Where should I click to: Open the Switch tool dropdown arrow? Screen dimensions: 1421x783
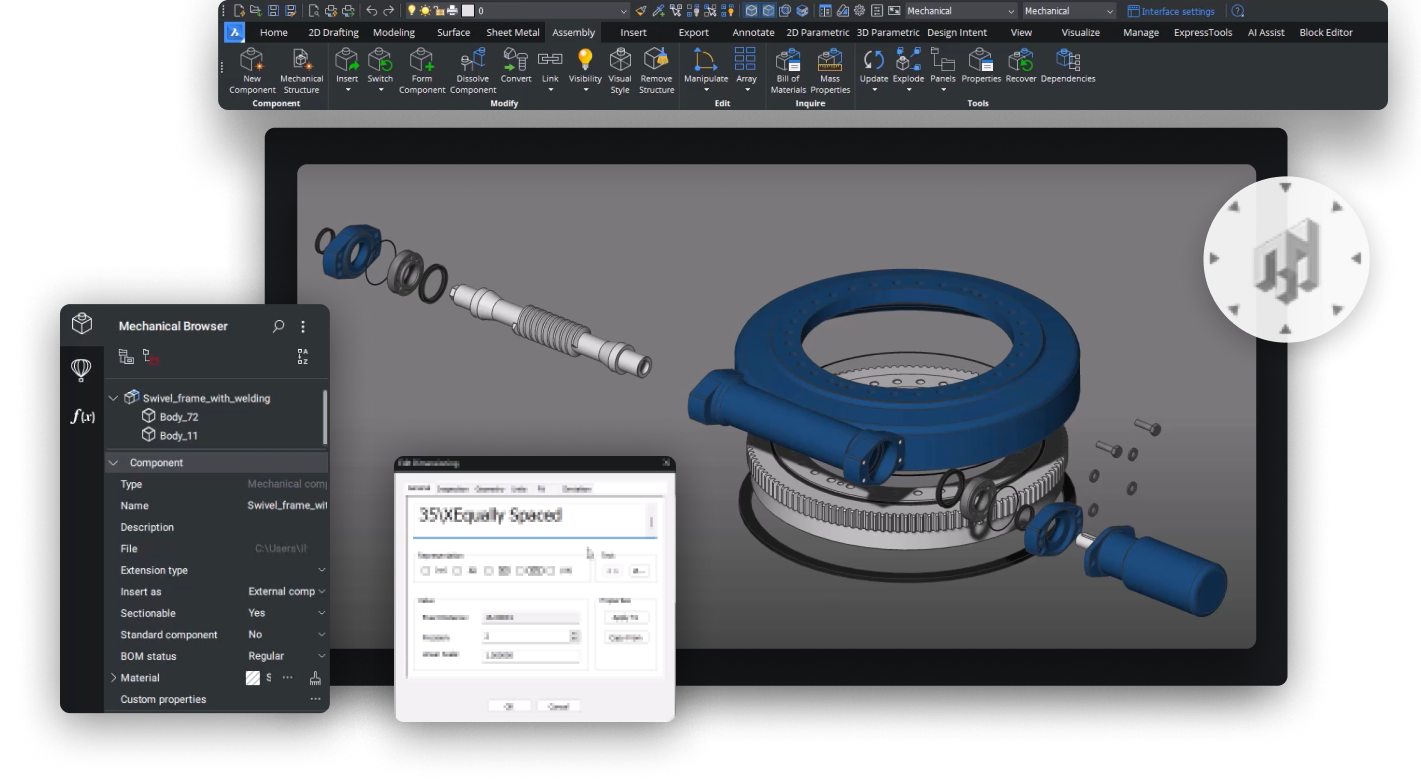tap(380, 90)
